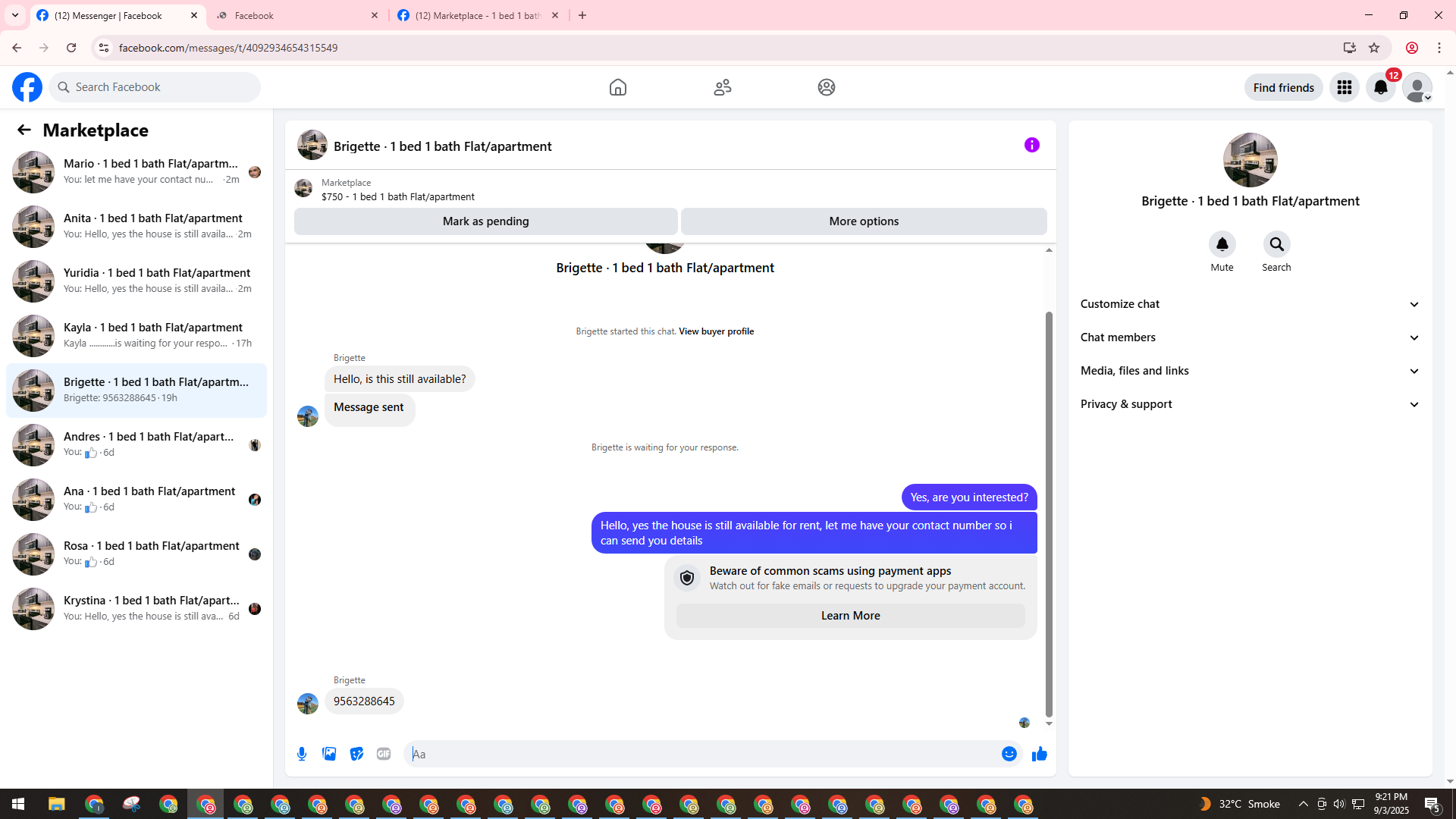Image resolution: width=1456 pixels, height=819 pixels.
Task: Send a thumbs-up like
Action: click(x=1040, y=754)
